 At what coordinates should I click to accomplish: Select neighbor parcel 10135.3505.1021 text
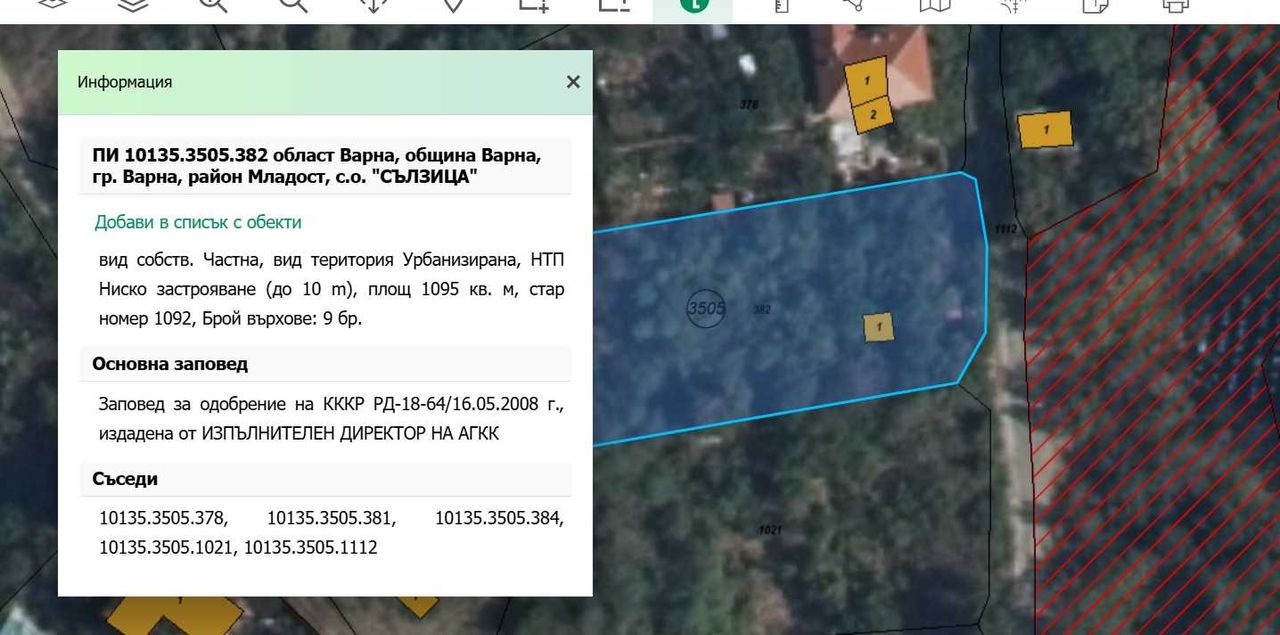(168, 547)
